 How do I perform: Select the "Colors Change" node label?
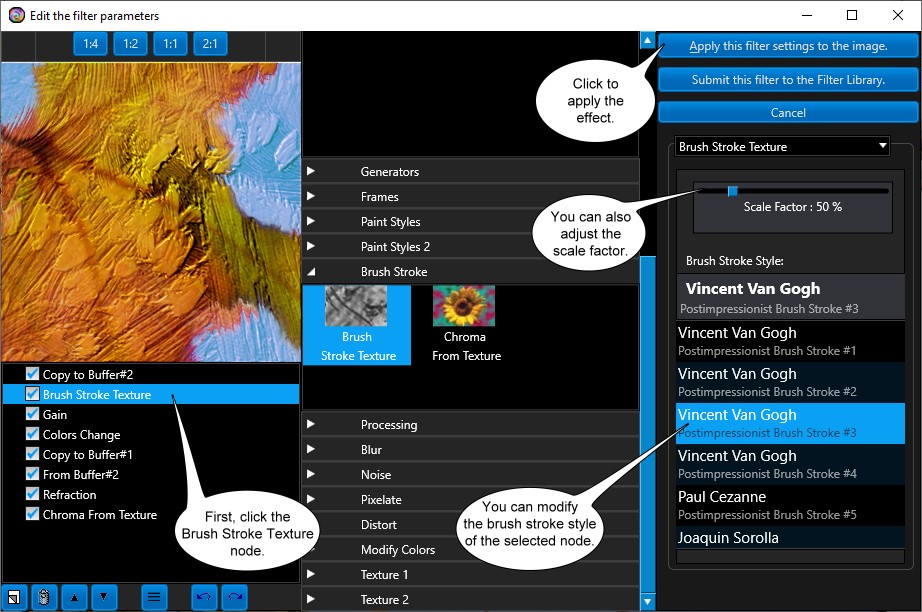(82, 434)
